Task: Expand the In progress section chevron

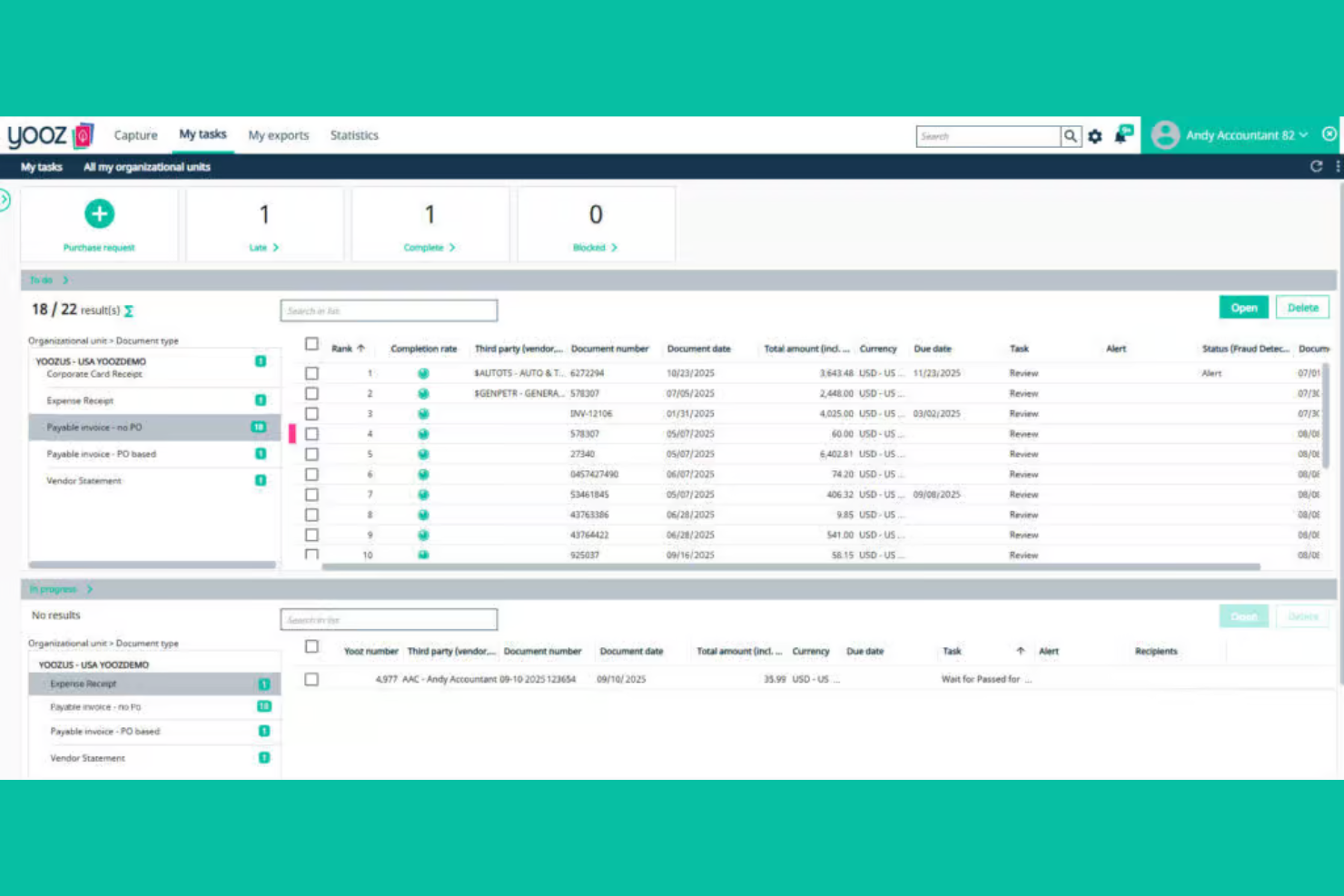Action: [88, 588]
